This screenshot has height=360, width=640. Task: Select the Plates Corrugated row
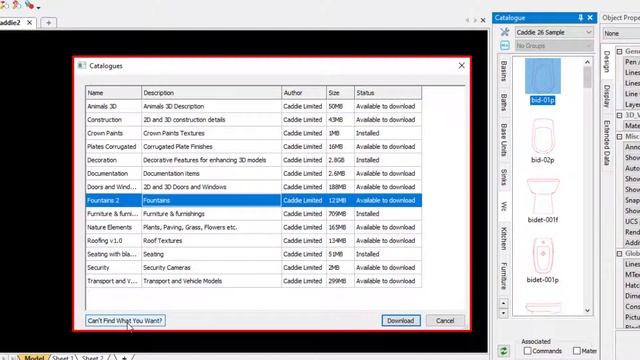(253, 147)
